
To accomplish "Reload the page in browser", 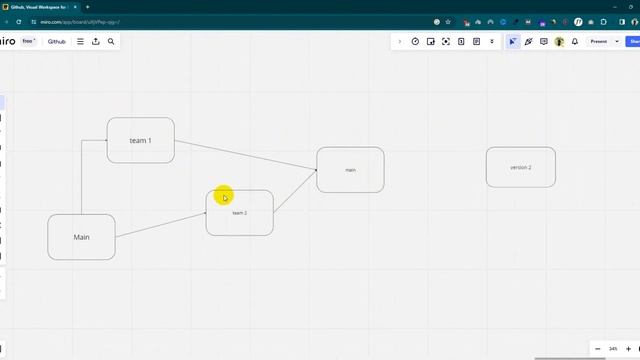I will click(x=19, y=22).
